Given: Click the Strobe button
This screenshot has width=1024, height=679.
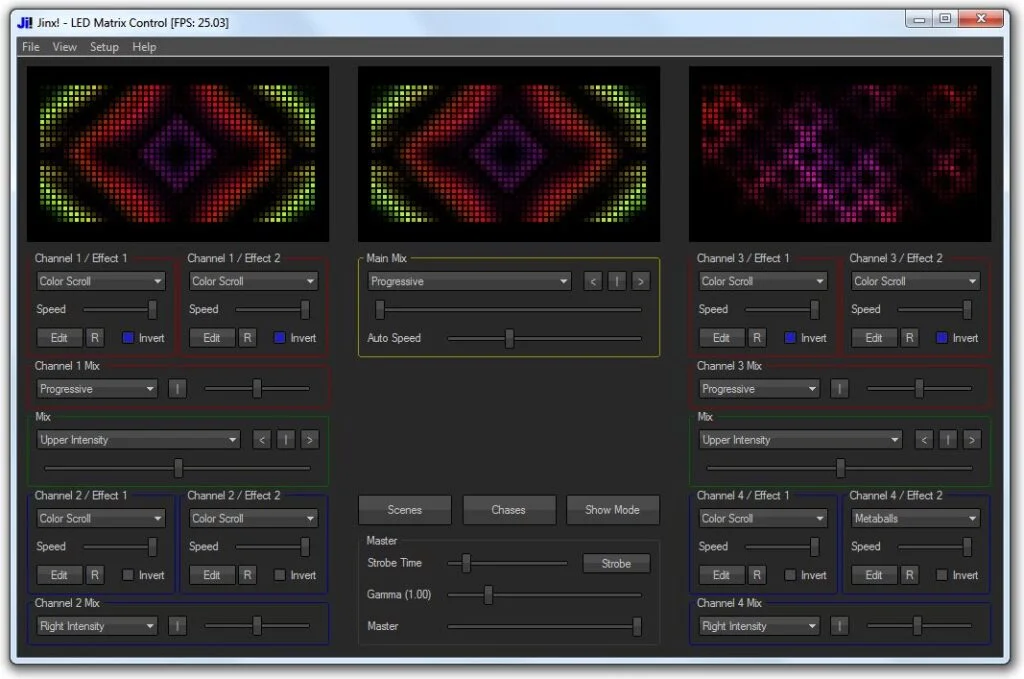Looking at the screenshot, I should [x=616, y=563].
